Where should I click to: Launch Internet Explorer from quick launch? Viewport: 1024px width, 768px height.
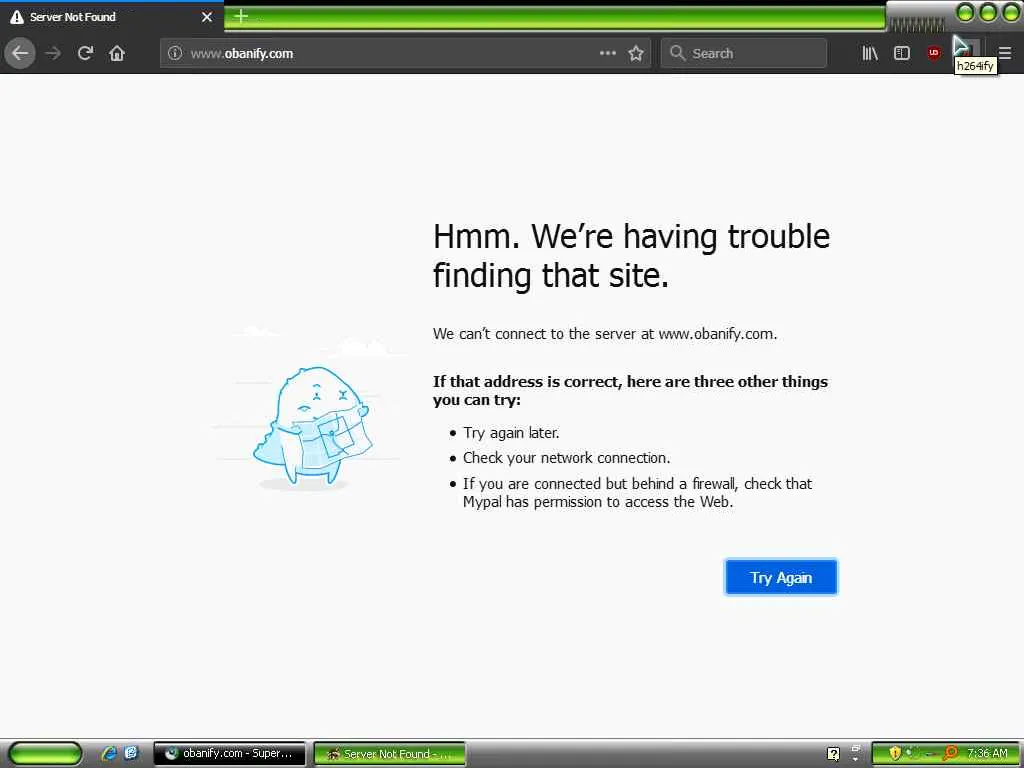pos(109,753)
